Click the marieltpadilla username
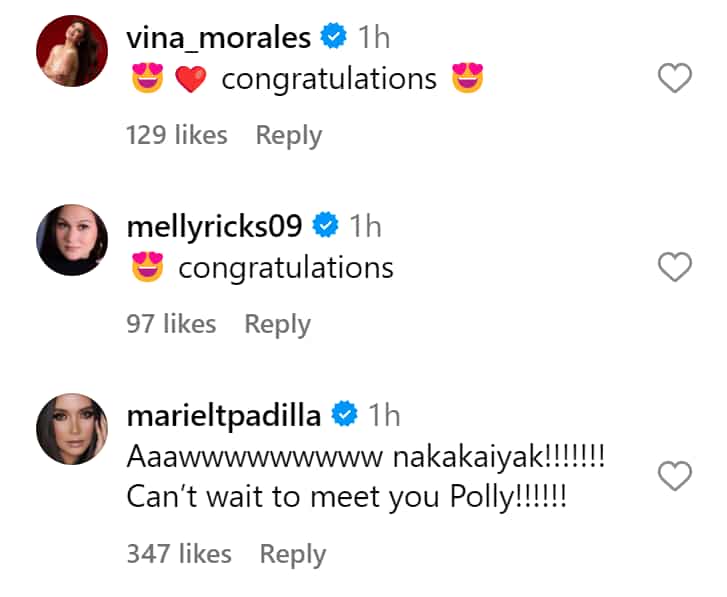727x597 pixels. pos(223,416)
